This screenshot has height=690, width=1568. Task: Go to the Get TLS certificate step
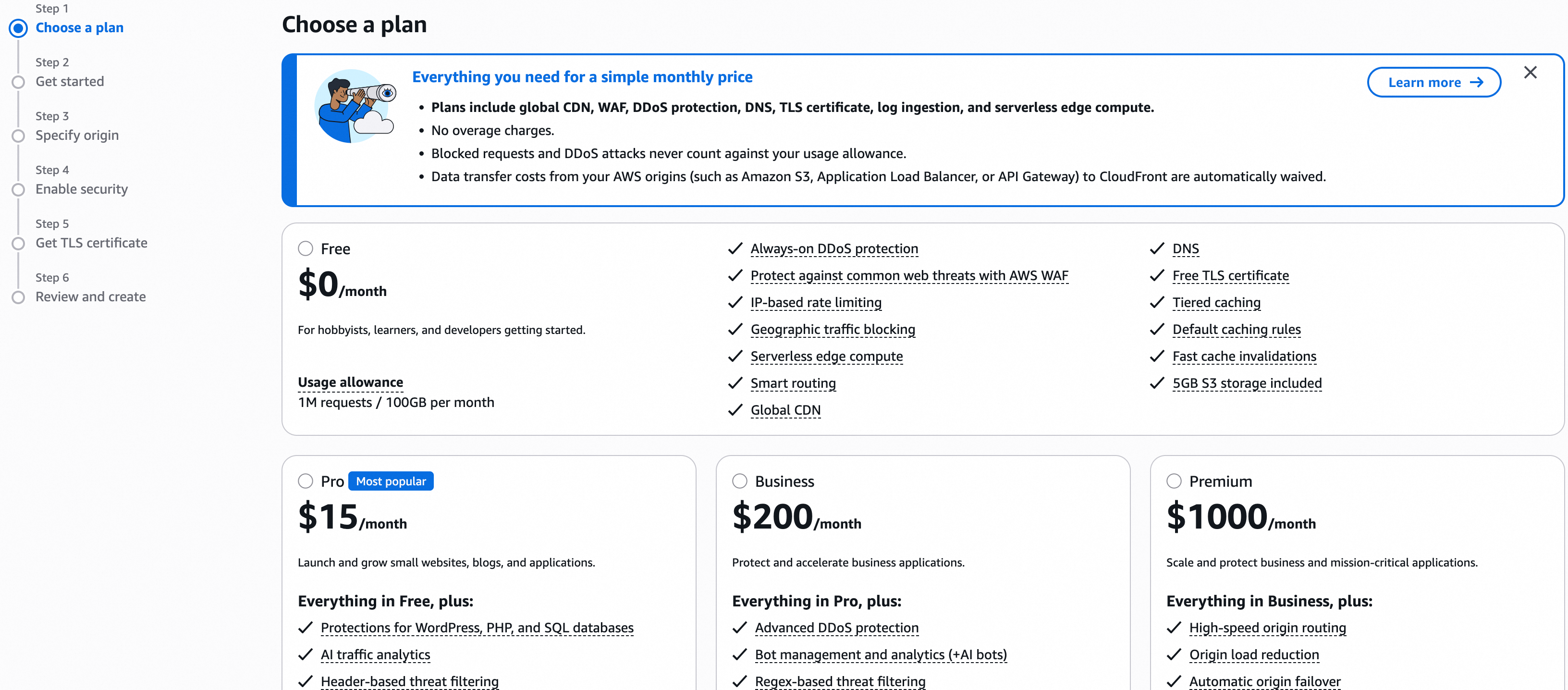click(x=91, y=243)
